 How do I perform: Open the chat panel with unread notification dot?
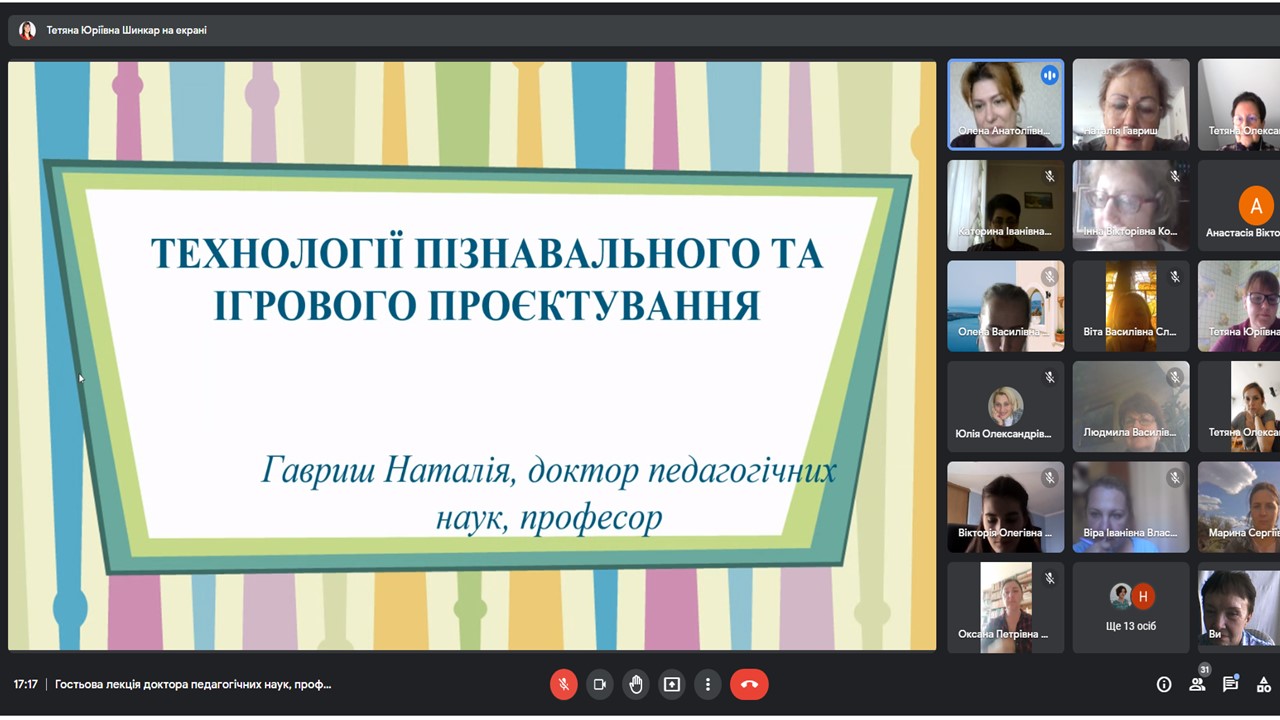tap(1230, 684)
